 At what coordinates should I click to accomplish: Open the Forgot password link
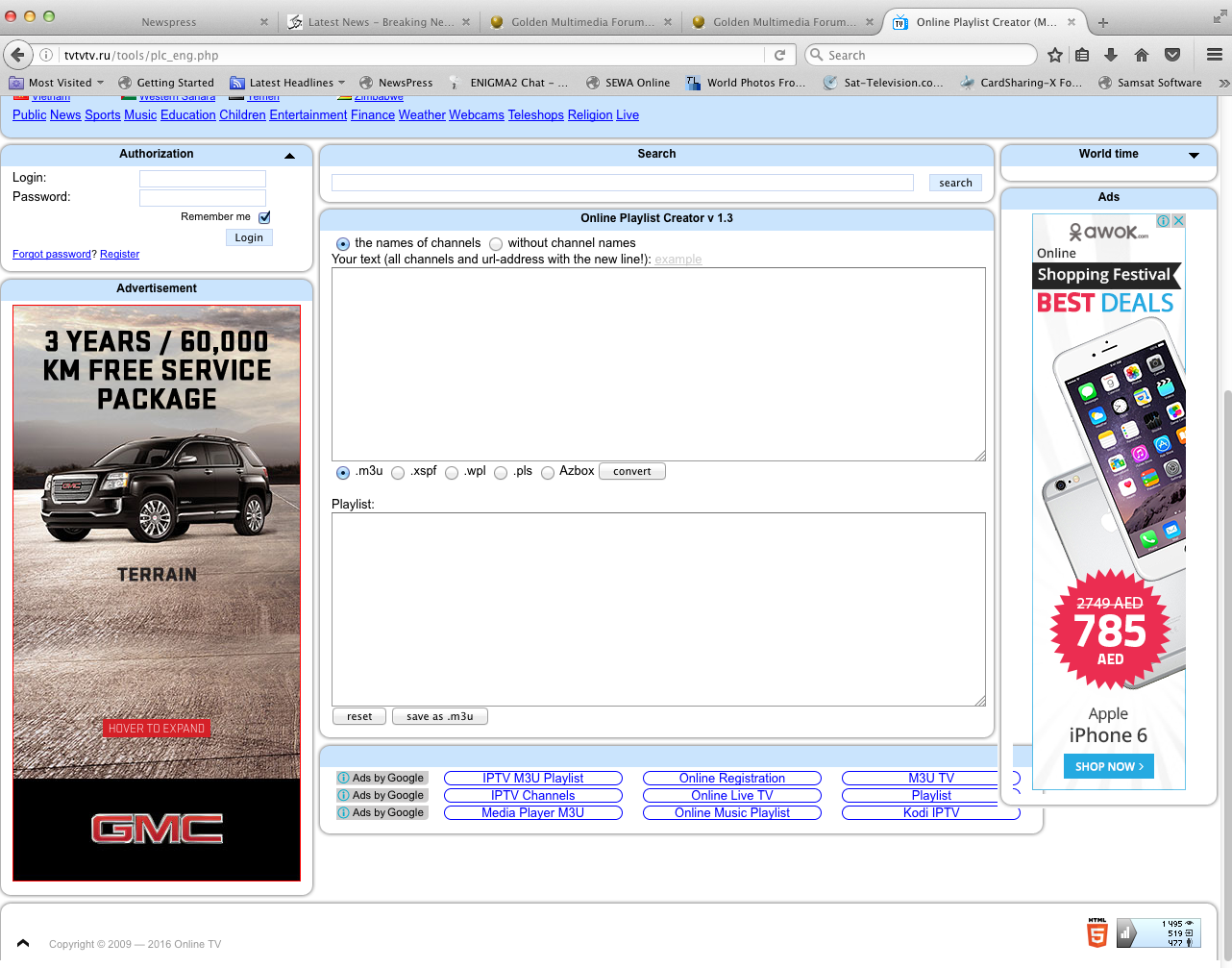pos(52,254)
